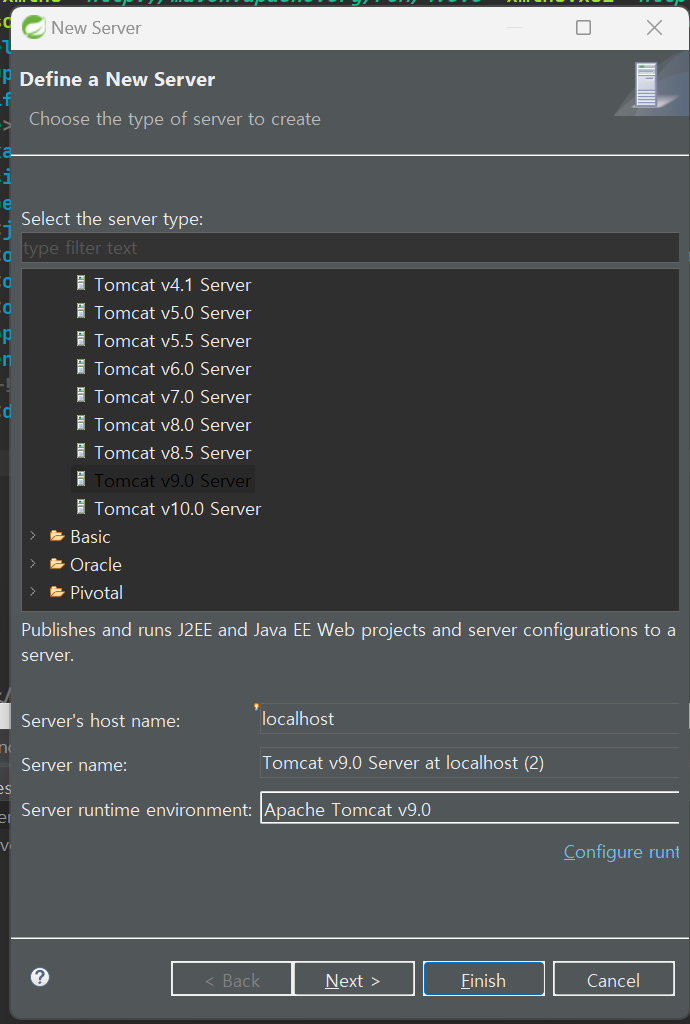Click the Tomcat v9.0 Server icon

(x=81, y=479)
